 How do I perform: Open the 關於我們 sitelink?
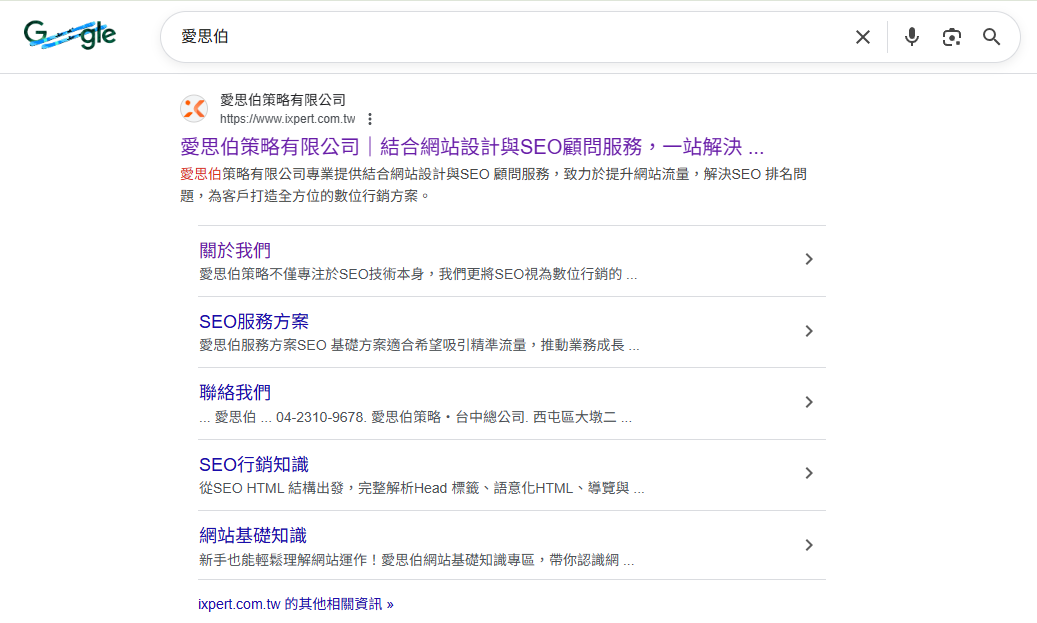pos(235,250)
